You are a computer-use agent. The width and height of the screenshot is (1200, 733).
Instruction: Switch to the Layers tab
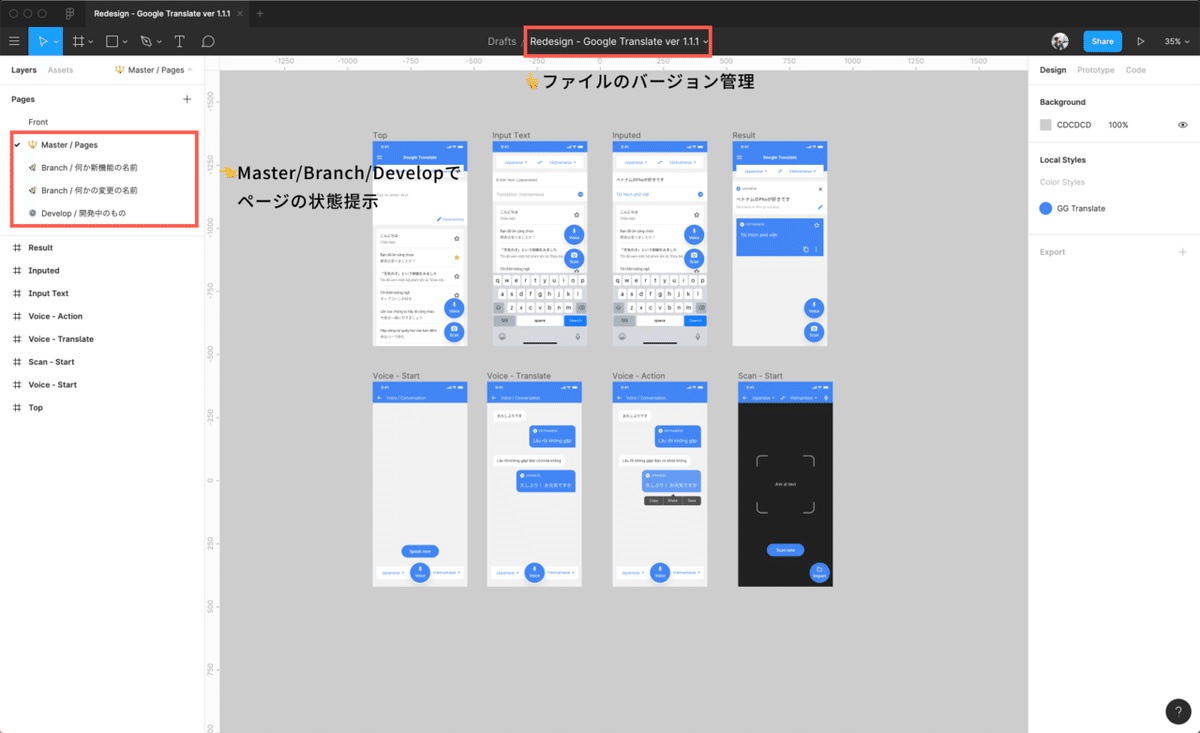24,70
